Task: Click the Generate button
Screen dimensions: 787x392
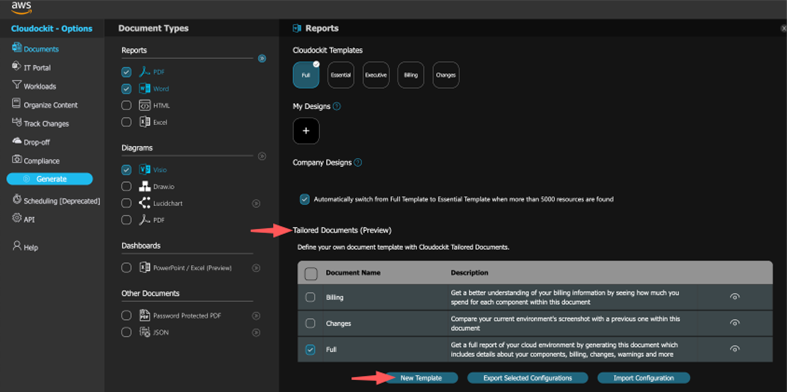Action: 50,179
